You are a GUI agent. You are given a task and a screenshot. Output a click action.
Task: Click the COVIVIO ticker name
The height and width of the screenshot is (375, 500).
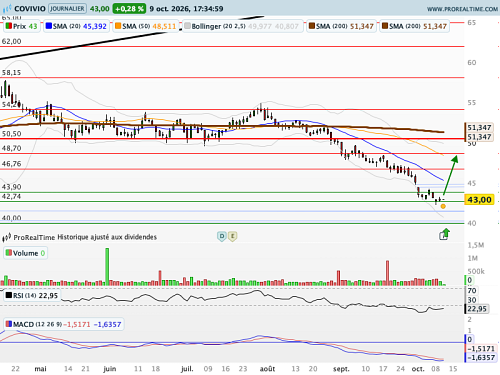(30, 9)
